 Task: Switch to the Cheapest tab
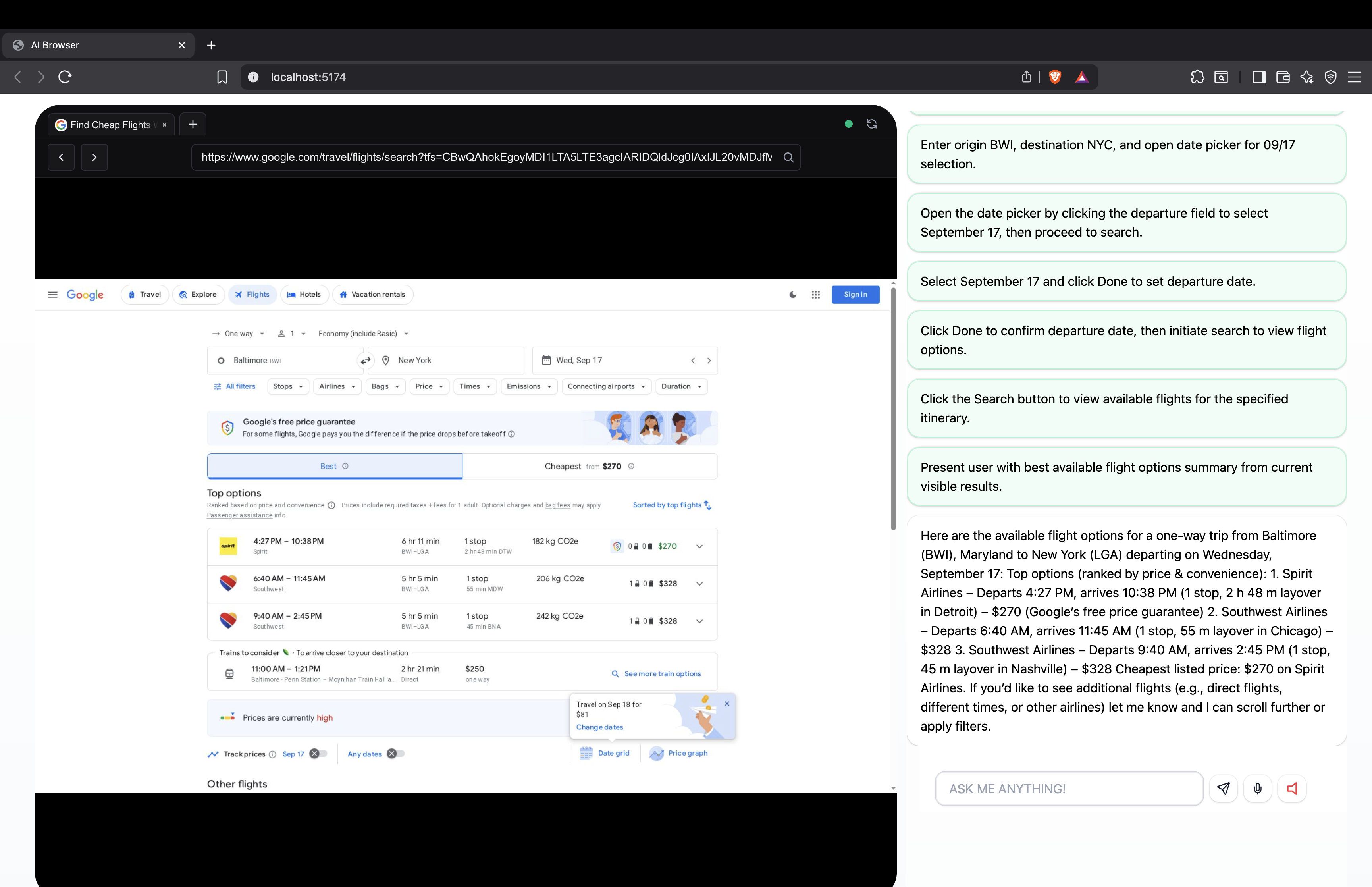click(x=589, y=467)
